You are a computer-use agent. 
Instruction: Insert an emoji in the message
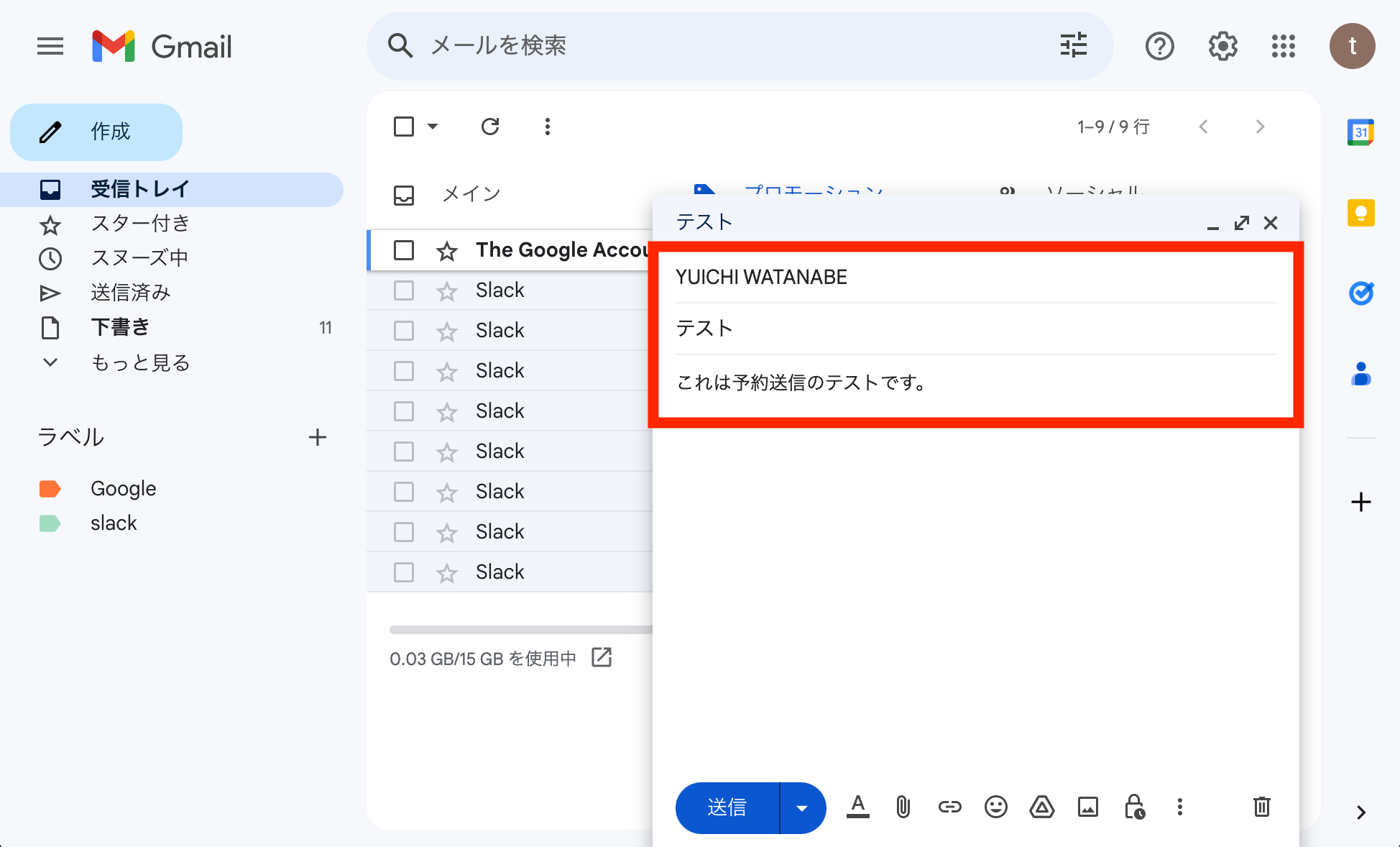(995, 807)
